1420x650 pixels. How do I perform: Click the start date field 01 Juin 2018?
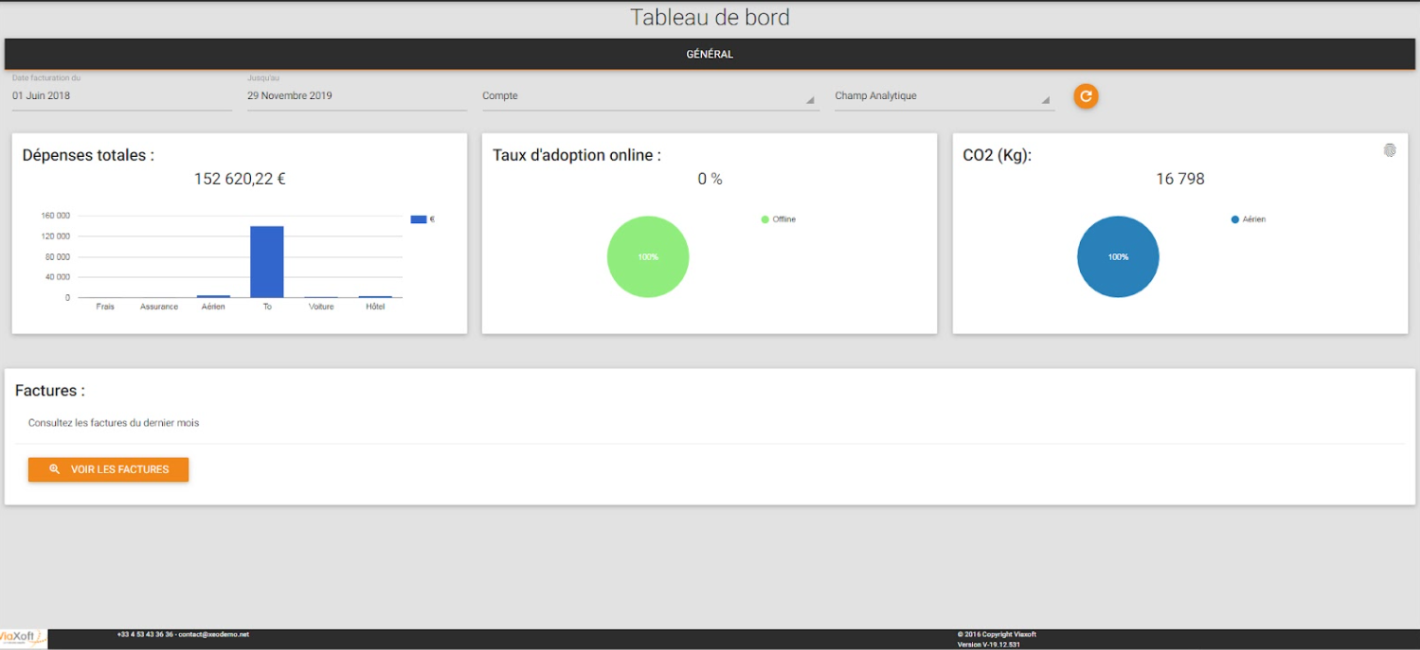[121, 96]
